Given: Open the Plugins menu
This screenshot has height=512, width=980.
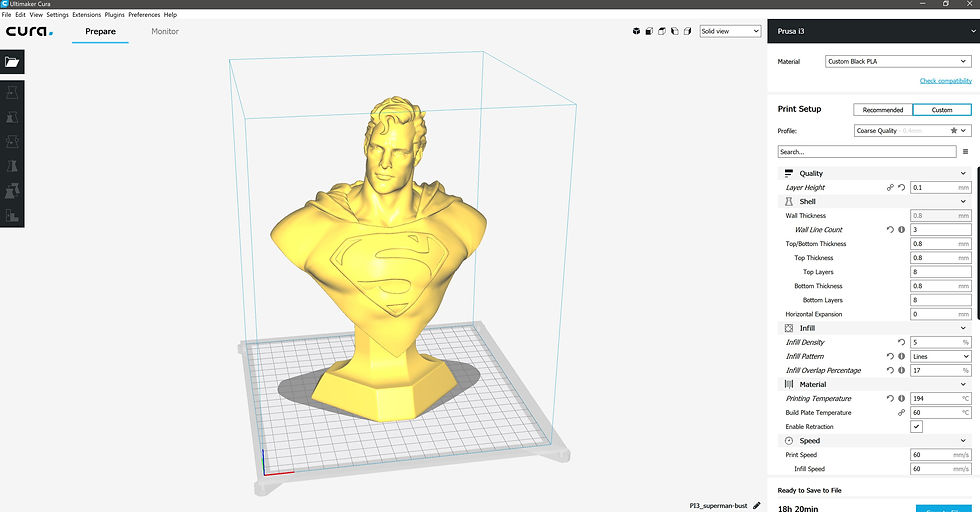Looking at the screenshot, I should (114, 14).
